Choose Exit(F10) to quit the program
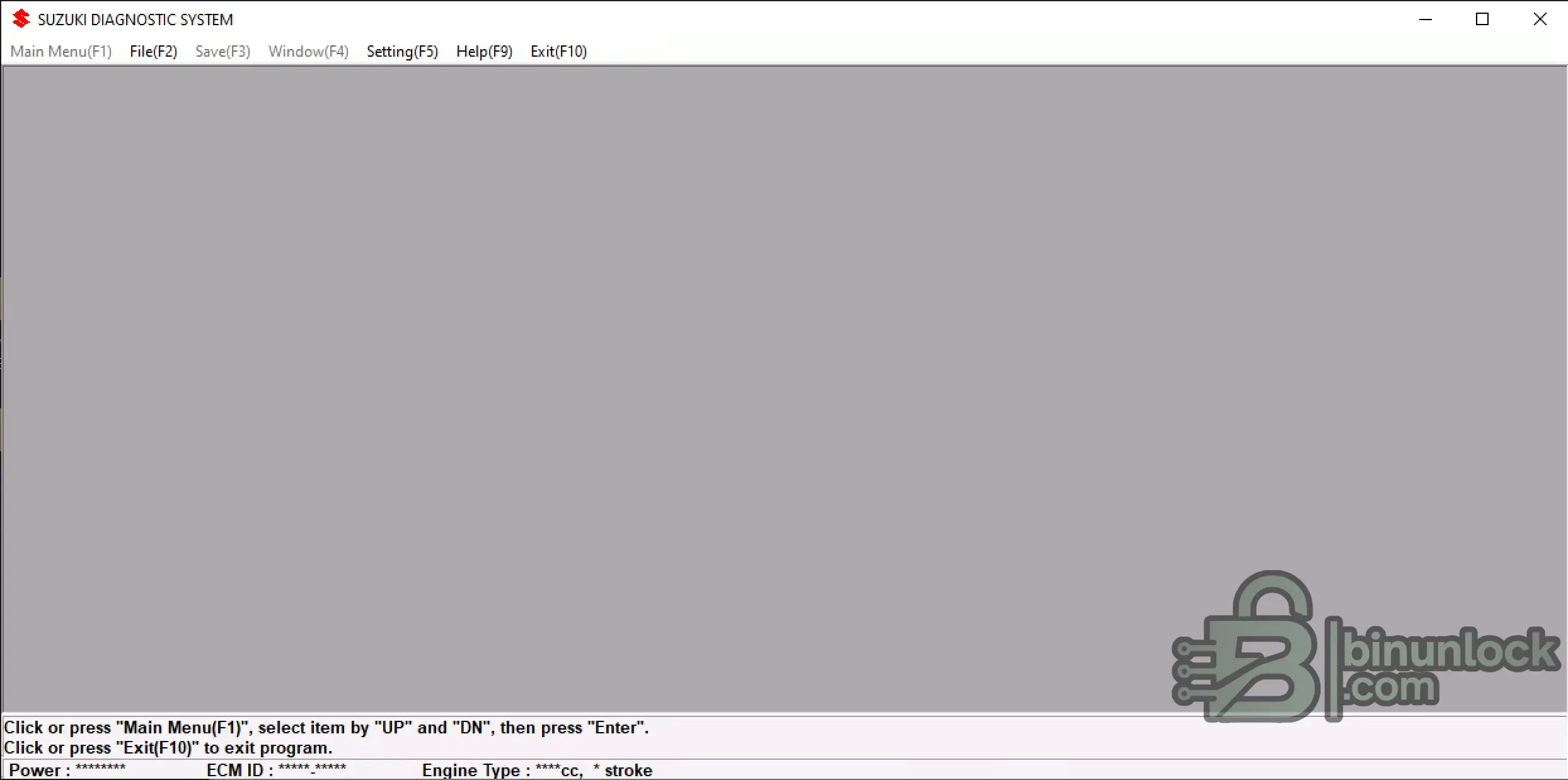This screenshot has height=780, width=1568. pos(559,52)
